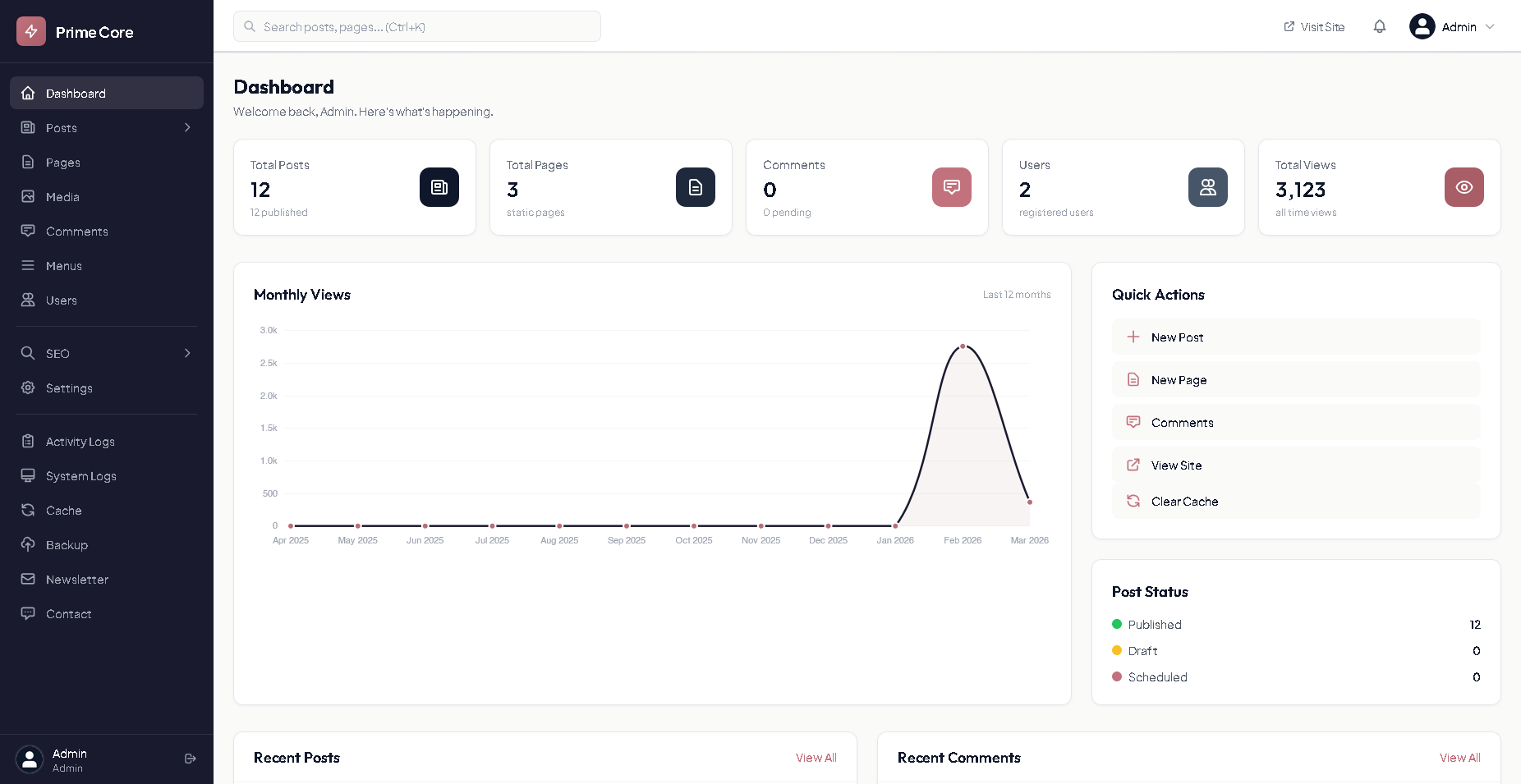Click the Visit Site link
The width and height of the screenshot is (1521, 784).
point(1313,26)
